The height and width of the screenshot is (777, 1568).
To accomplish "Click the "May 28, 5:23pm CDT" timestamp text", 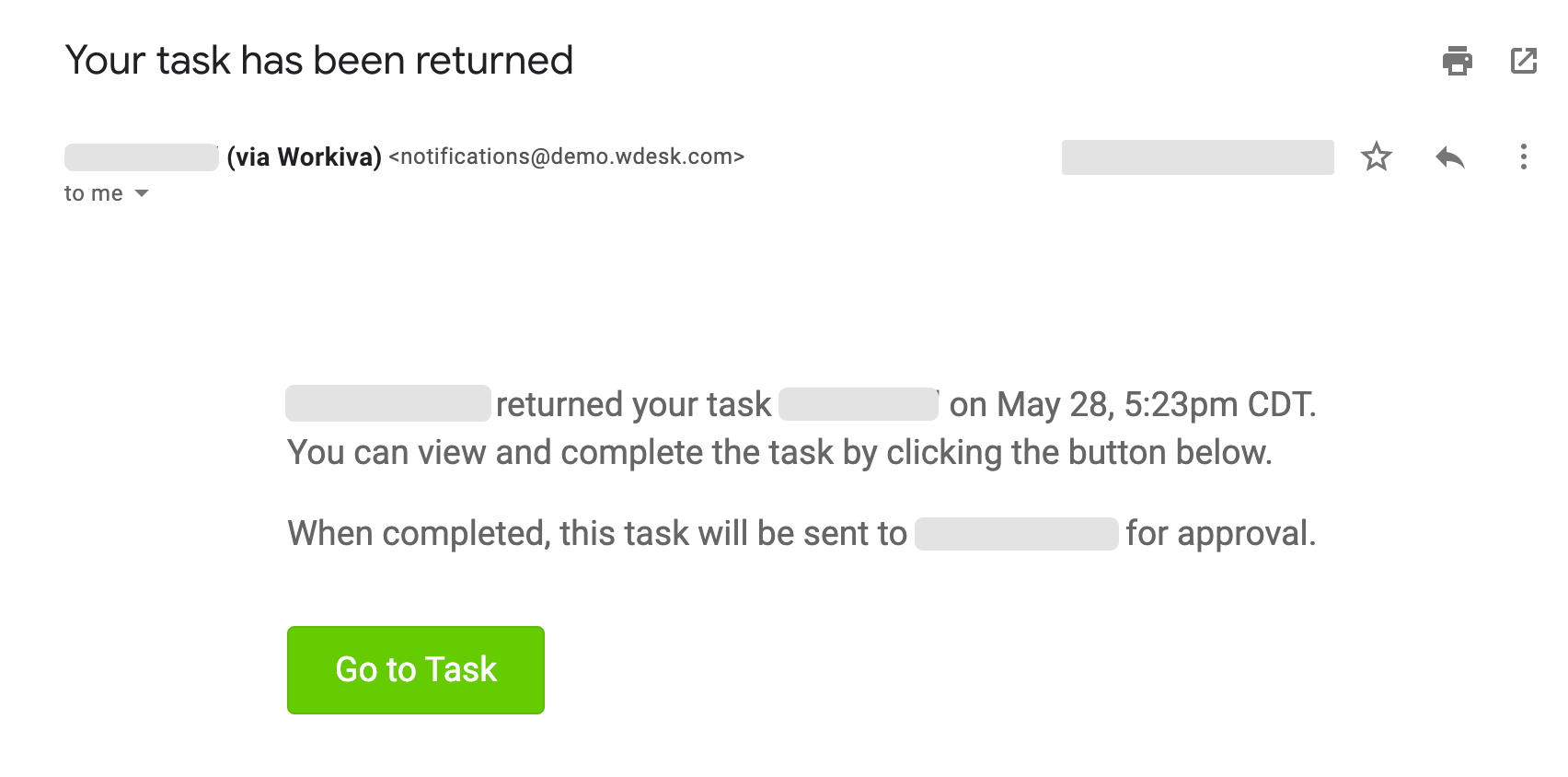I will (1157, 404).
